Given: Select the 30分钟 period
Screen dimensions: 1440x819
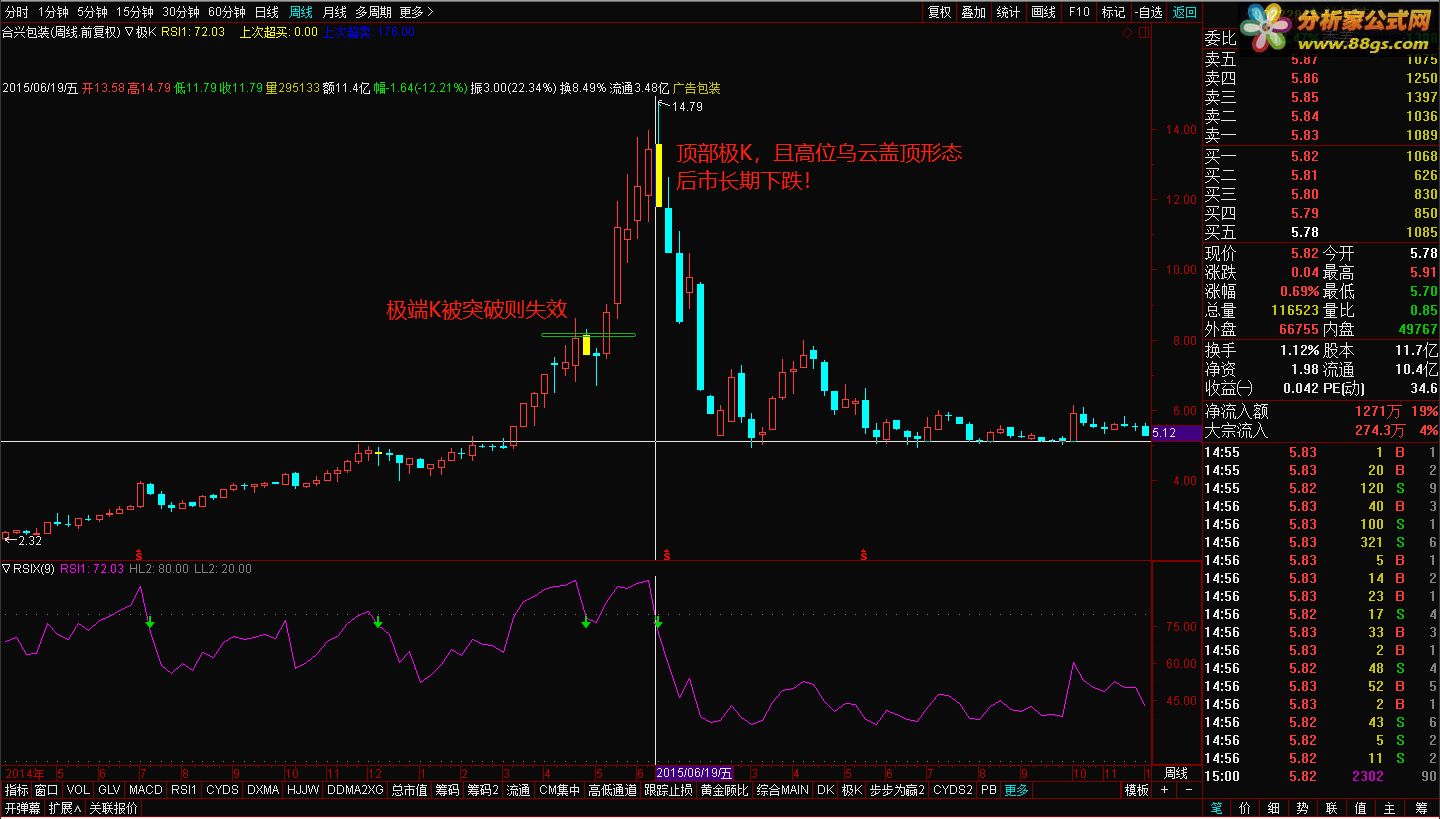Looking at the screenshot, I should (x=181, y=12).
